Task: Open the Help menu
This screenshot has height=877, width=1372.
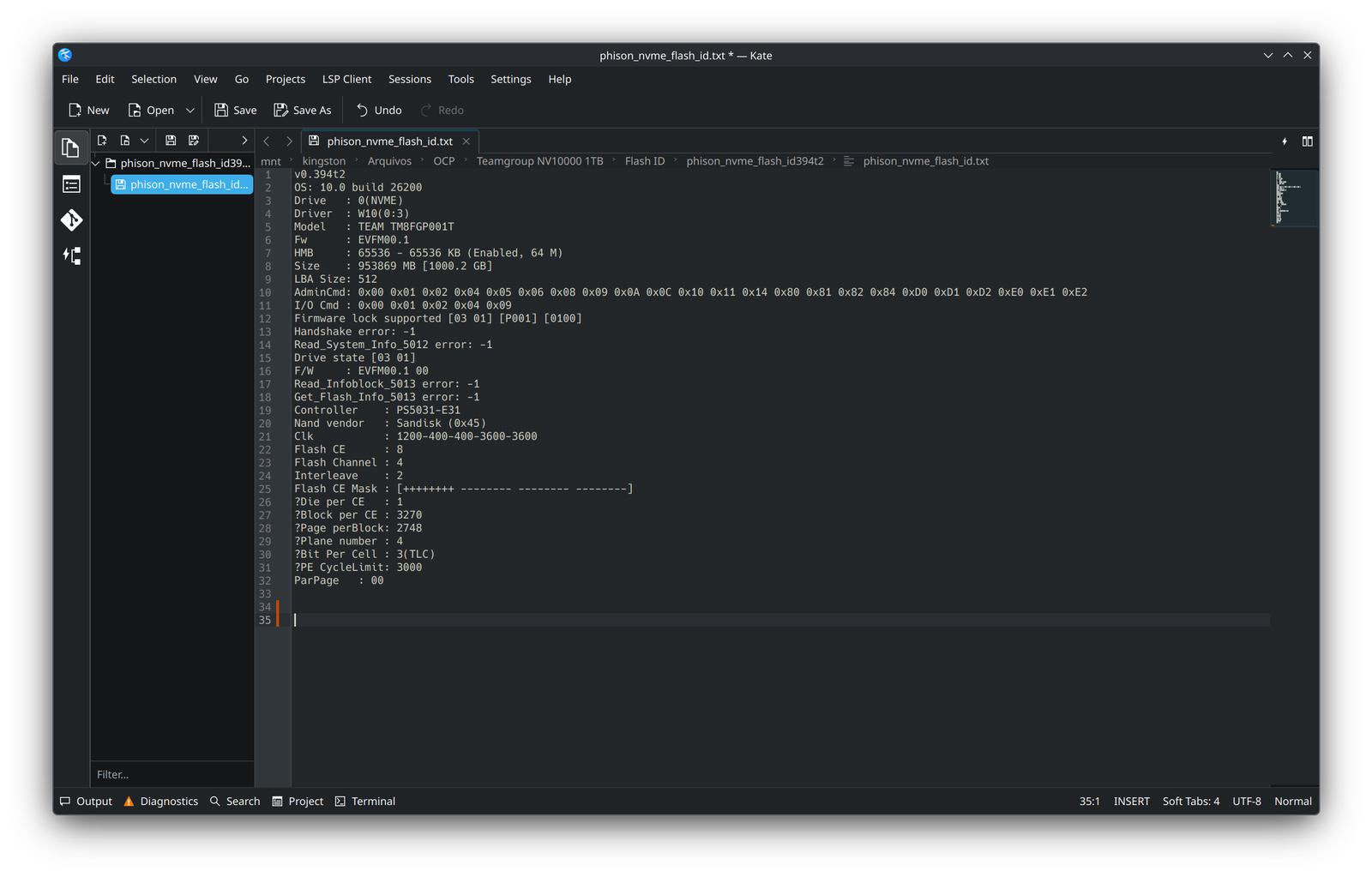Action: tap(560, 79)
